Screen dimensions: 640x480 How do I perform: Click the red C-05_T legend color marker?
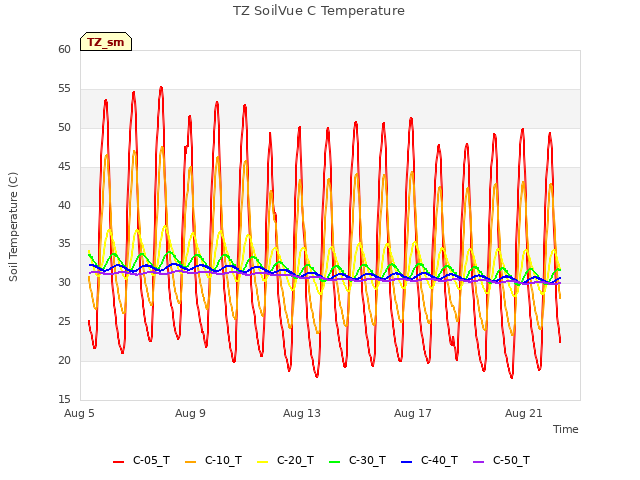click(x=118, y=462)
